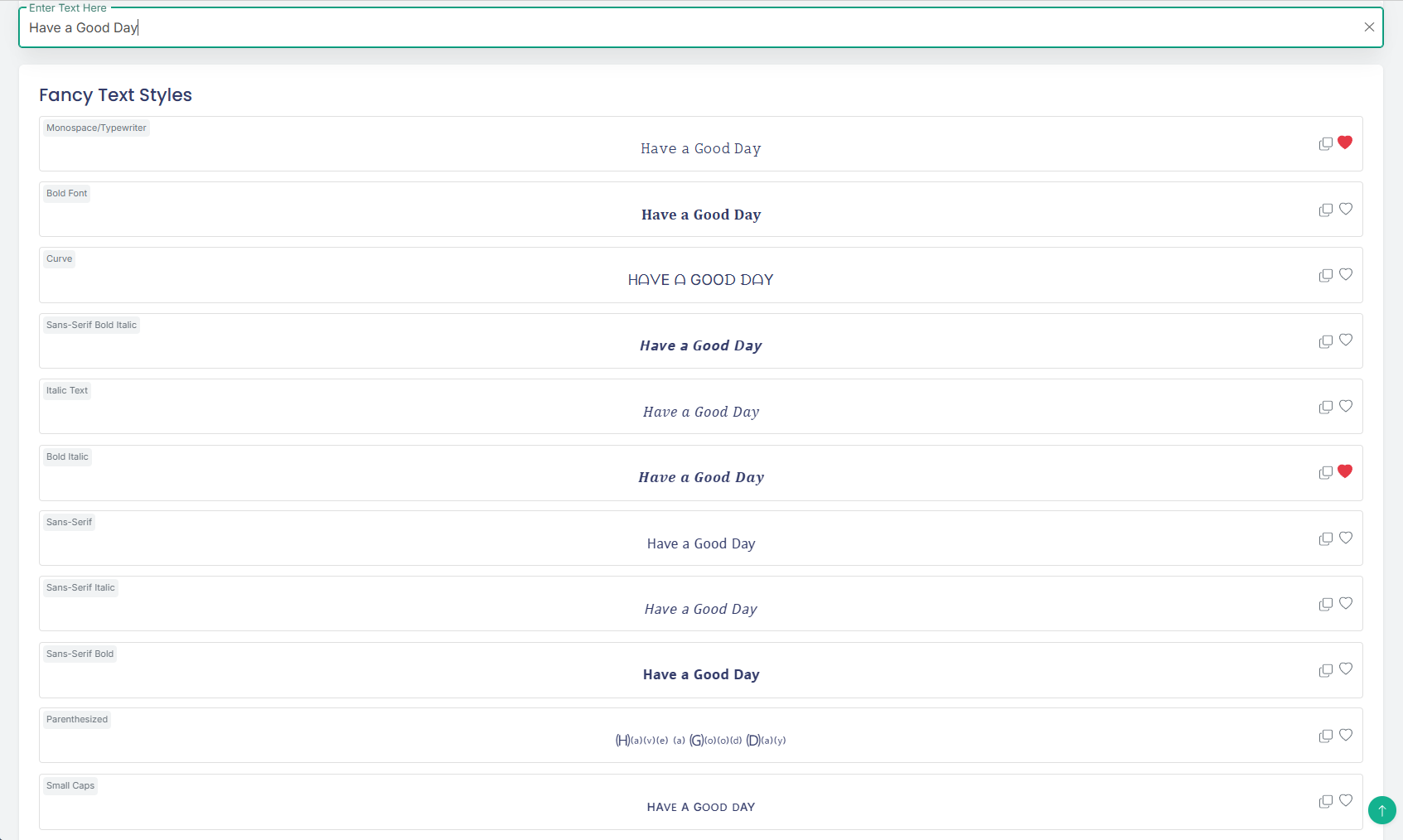Viewport: 1403px width, 840px height.
Task: Favorite the Small Caps style
Action: tap(1345, 800)
